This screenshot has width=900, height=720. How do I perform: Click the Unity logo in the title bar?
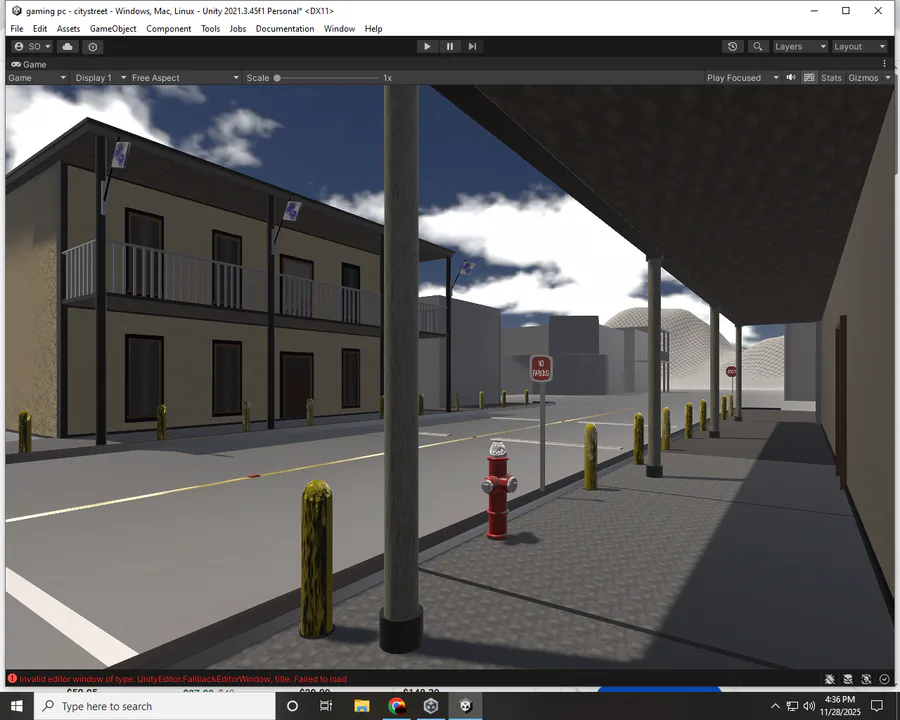[x=17, y=11]
